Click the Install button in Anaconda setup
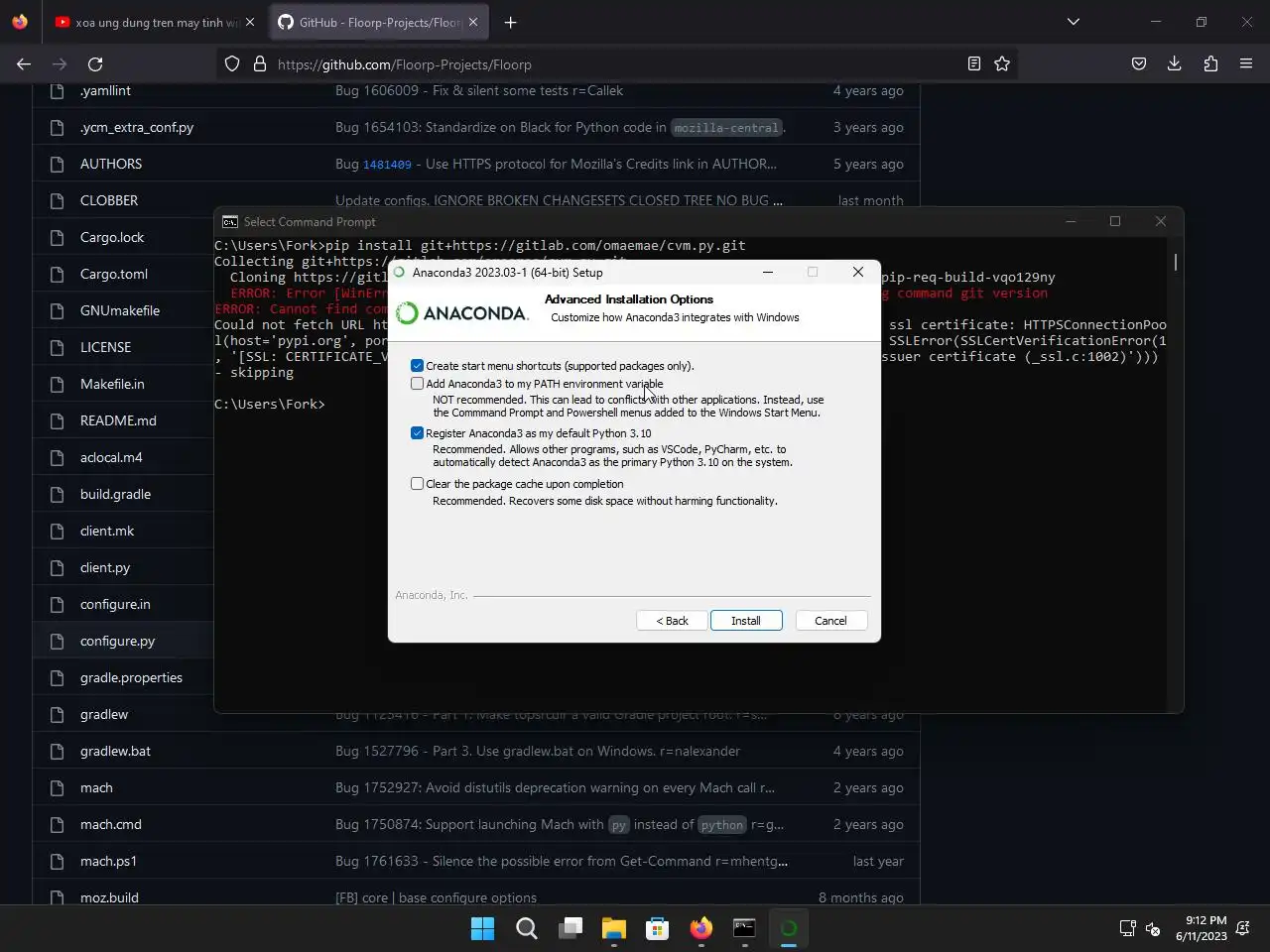Screen dimensions: 1270x952 click(x=746, y=621)
